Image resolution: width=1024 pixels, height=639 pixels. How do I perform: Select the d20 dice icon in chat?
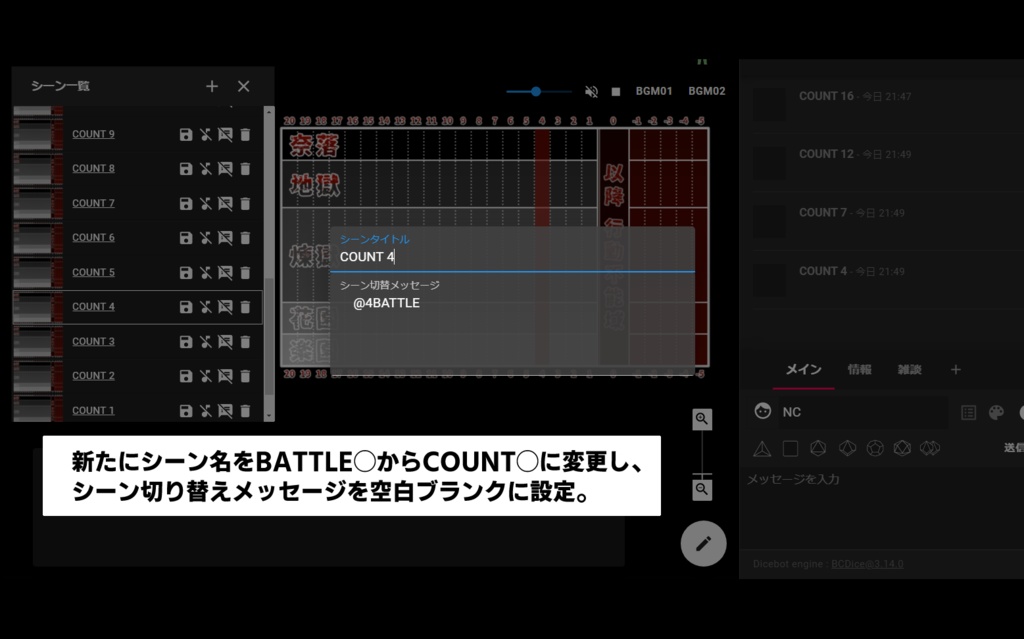pyautogui.click(x=901, y=448)
